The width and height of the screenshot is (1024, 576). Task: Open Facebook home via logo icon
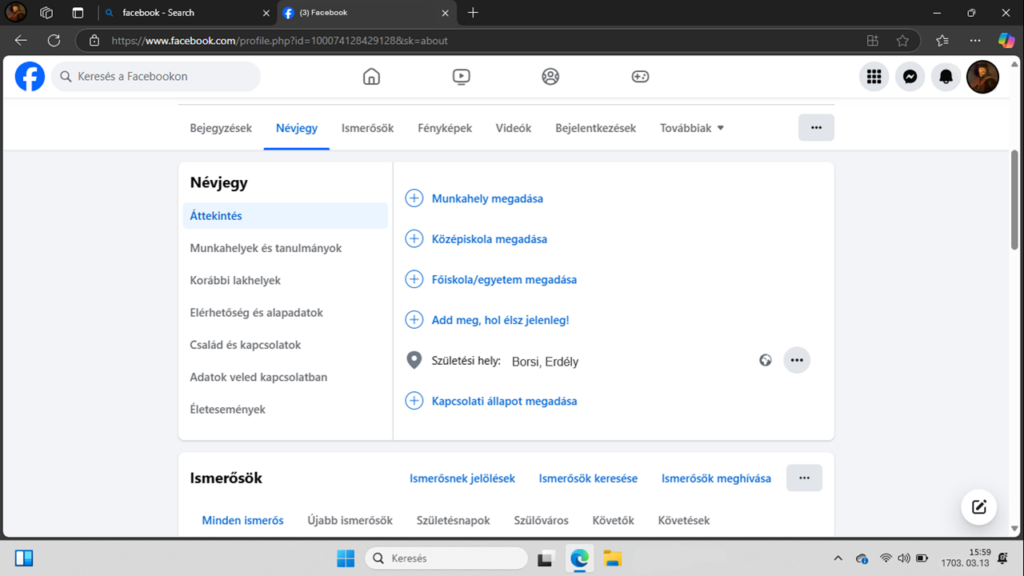pyautogui.click(x=30, y=76)
